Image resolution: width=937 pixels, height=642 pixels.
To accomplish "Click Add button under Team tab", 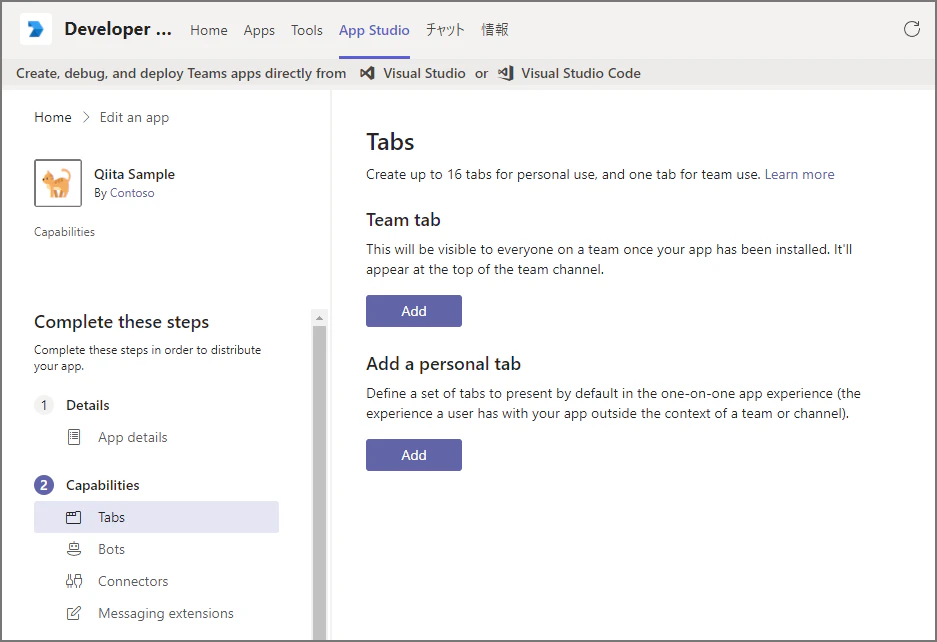I will (x=414, y=311).
